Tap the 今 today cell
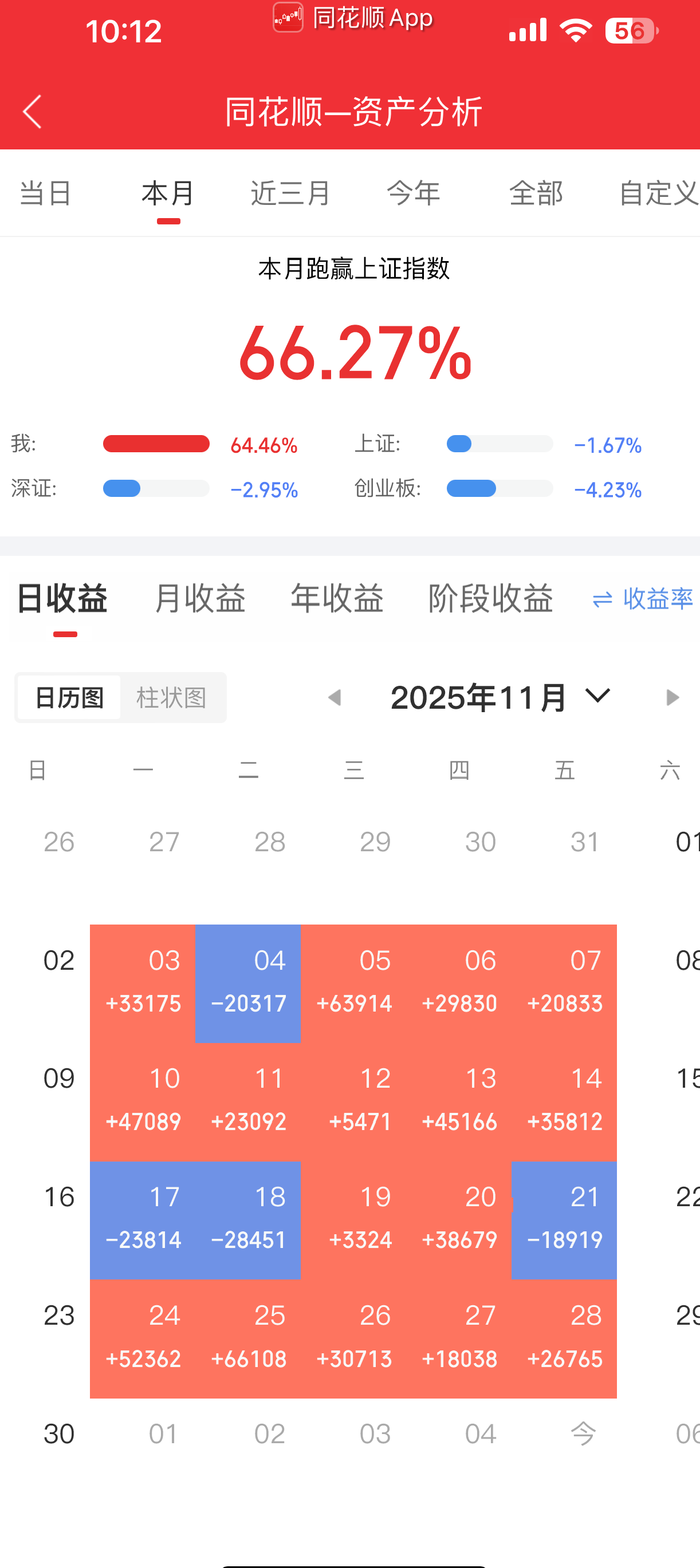 (x=583, y=1434)
